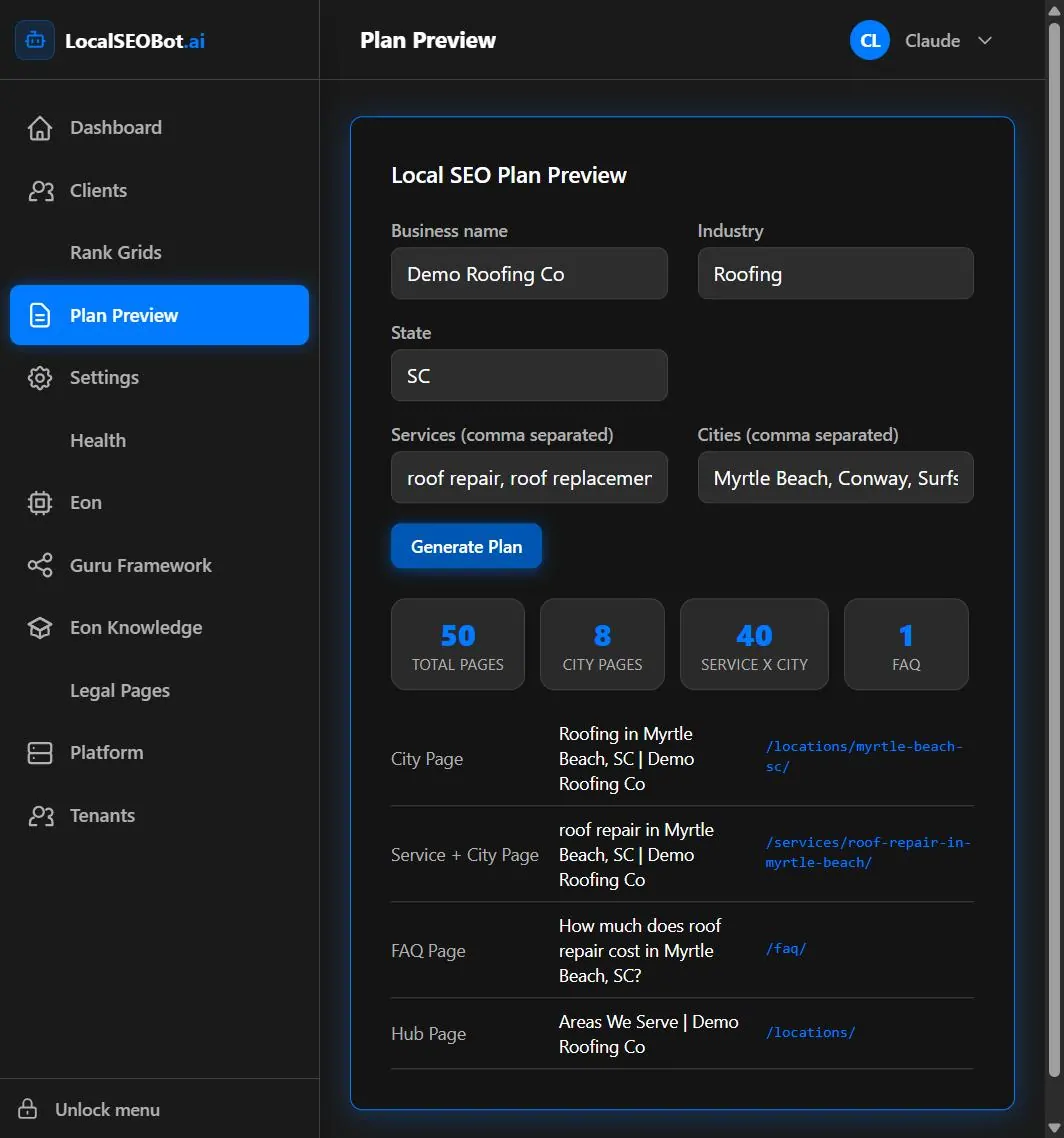Click the Clients people icon
1064x1138 pixels.
point(41,191)
